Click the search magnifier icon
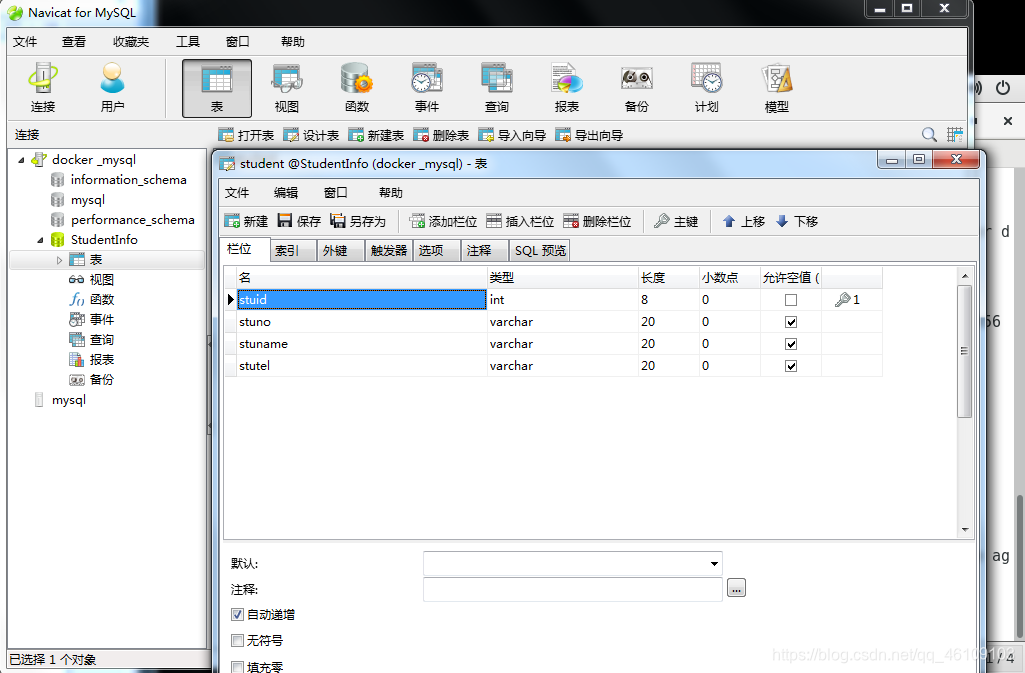The height and width of the screenshot is (673, 1025). point(929,135)
